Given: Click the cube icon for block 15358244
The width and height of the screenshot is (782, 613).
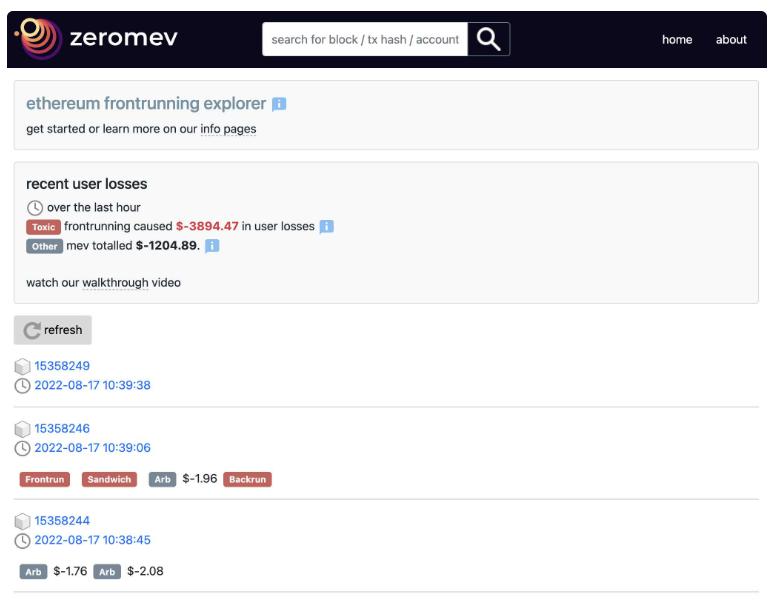Looking at the screenshot, I should (x=22, y=522).
